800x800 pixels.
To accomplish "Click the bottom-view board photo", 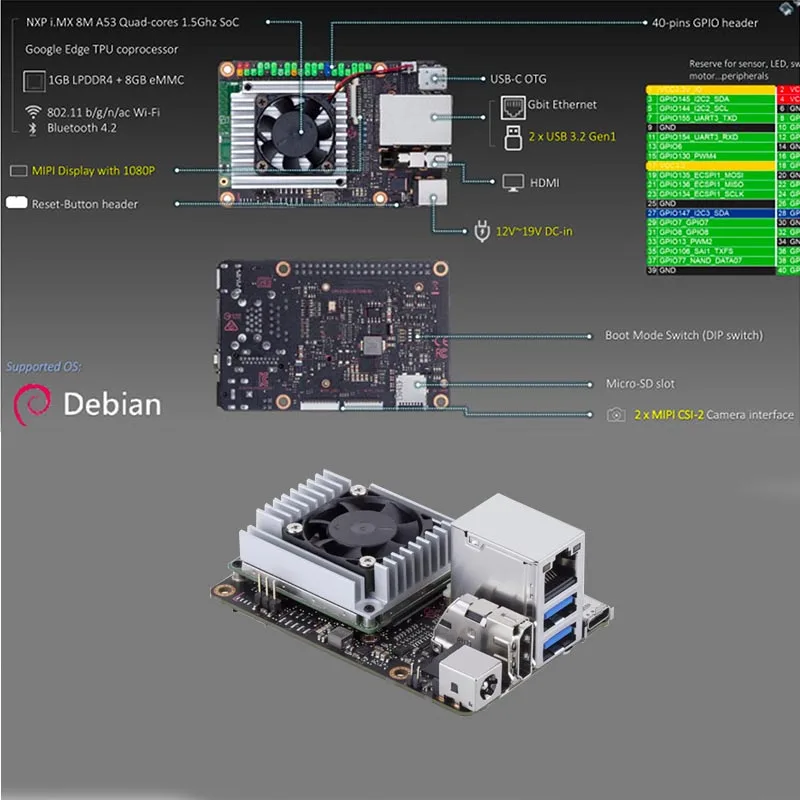I will pos(333,335).
